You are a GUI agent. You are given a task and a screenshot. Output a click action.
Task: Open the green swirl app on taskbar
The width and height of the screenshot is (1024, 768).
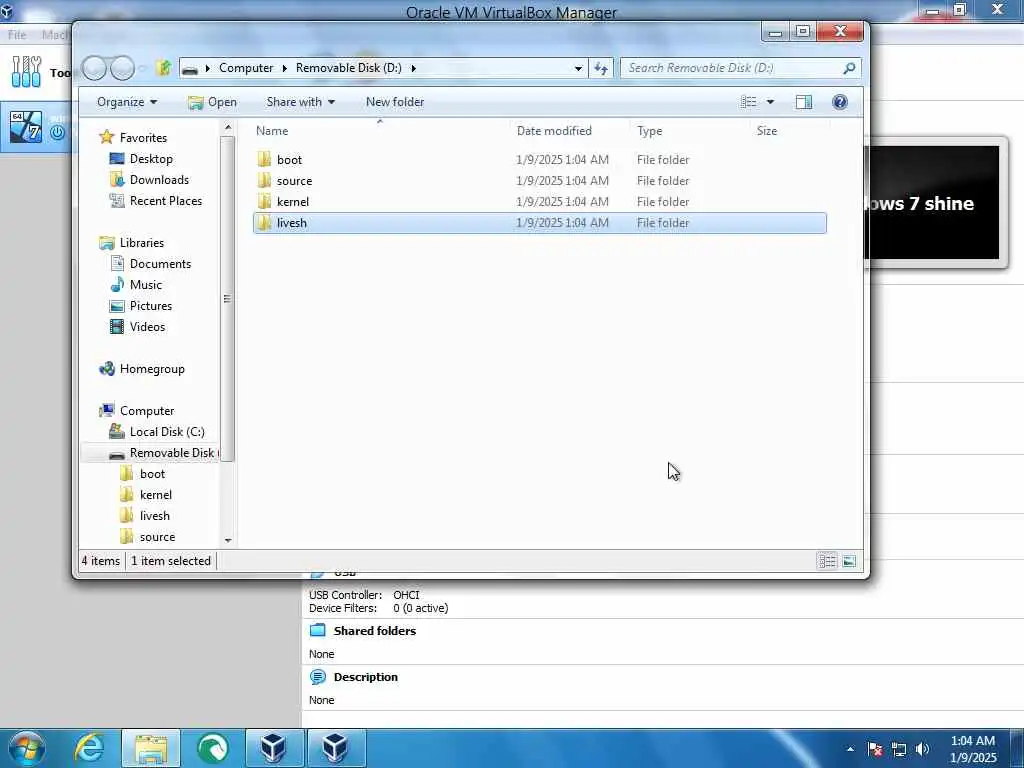coord(213,748)
